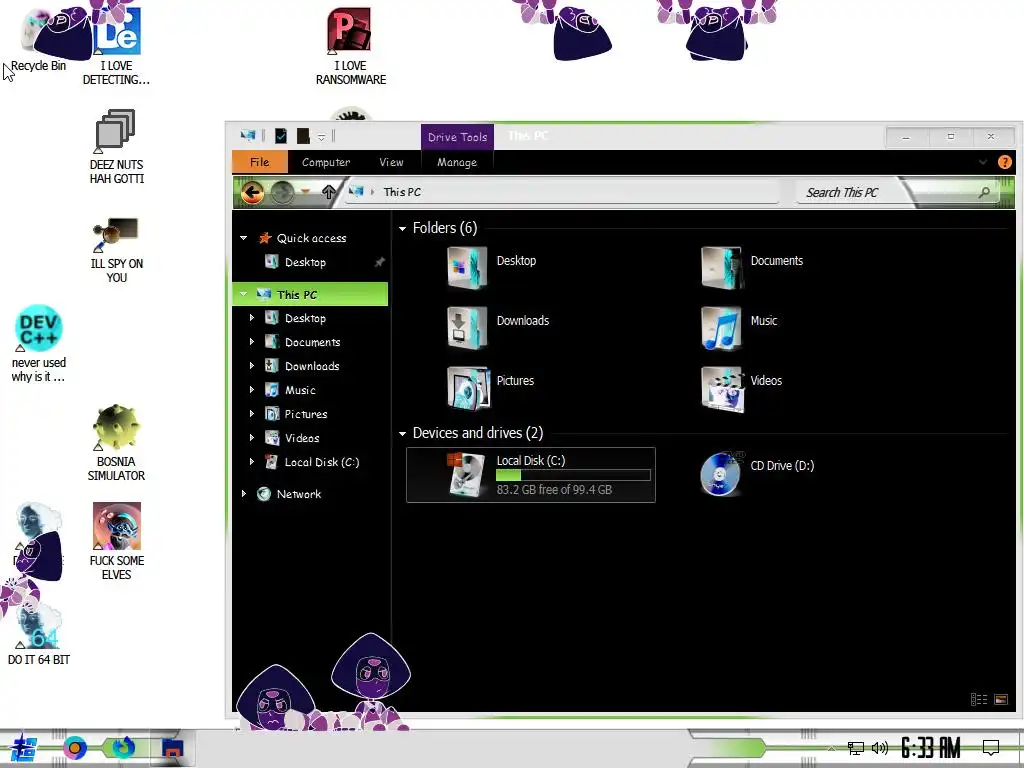The width and height of the screenshot is (1024, 768).
Task: Click the search magnifier icon
Action: (x=984, y=192)
